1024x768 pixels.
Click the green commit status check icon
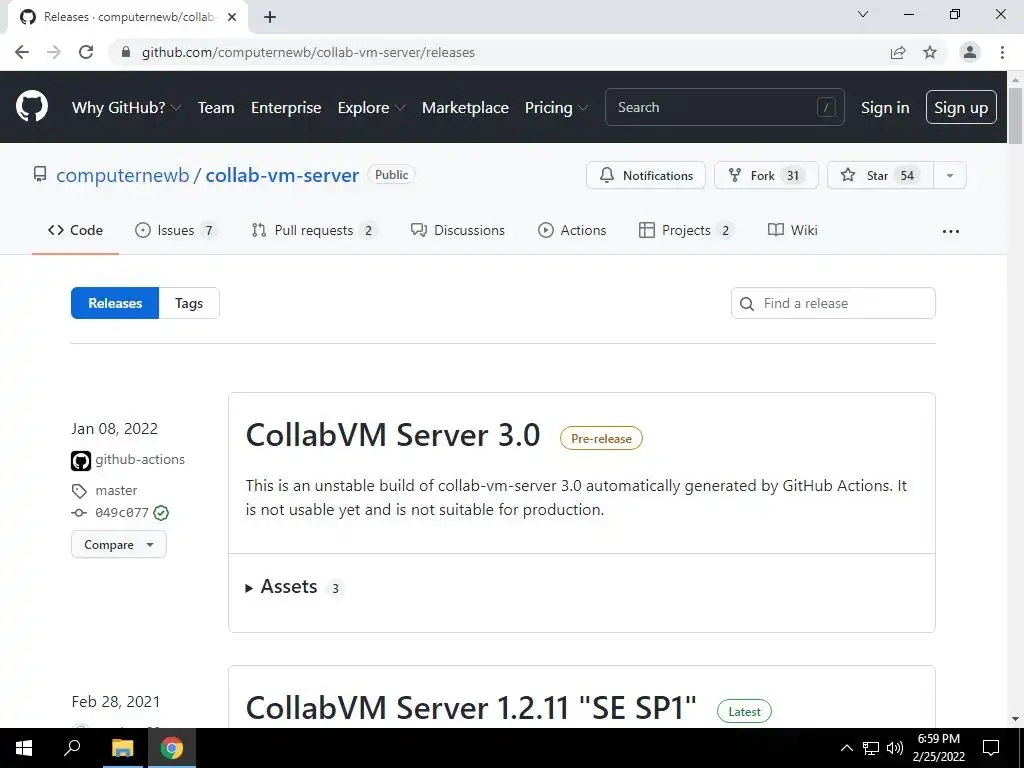pos(161,513)
